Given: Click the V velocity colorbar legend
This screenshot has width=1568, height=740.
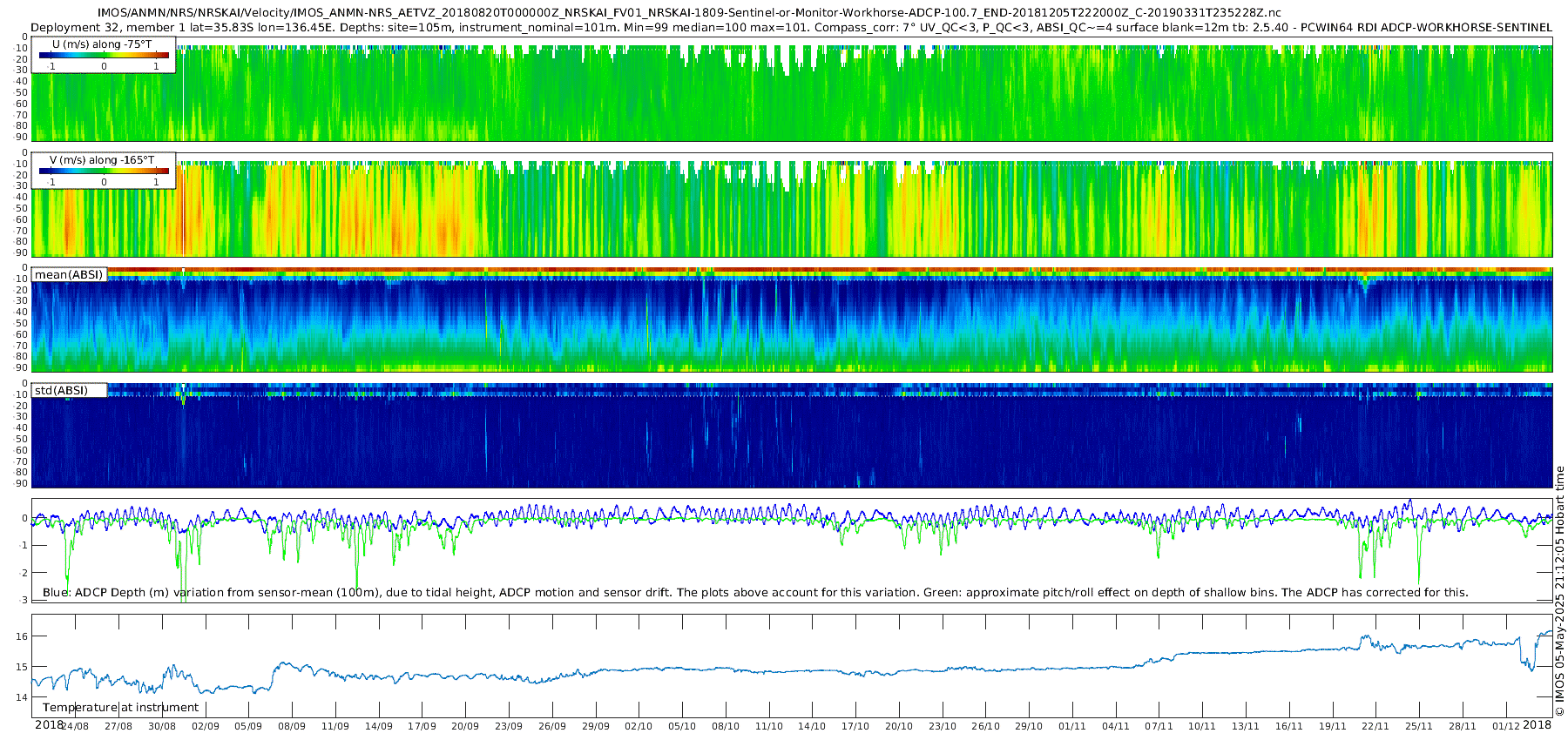Looking at the screenshot, I should point(104,172).
